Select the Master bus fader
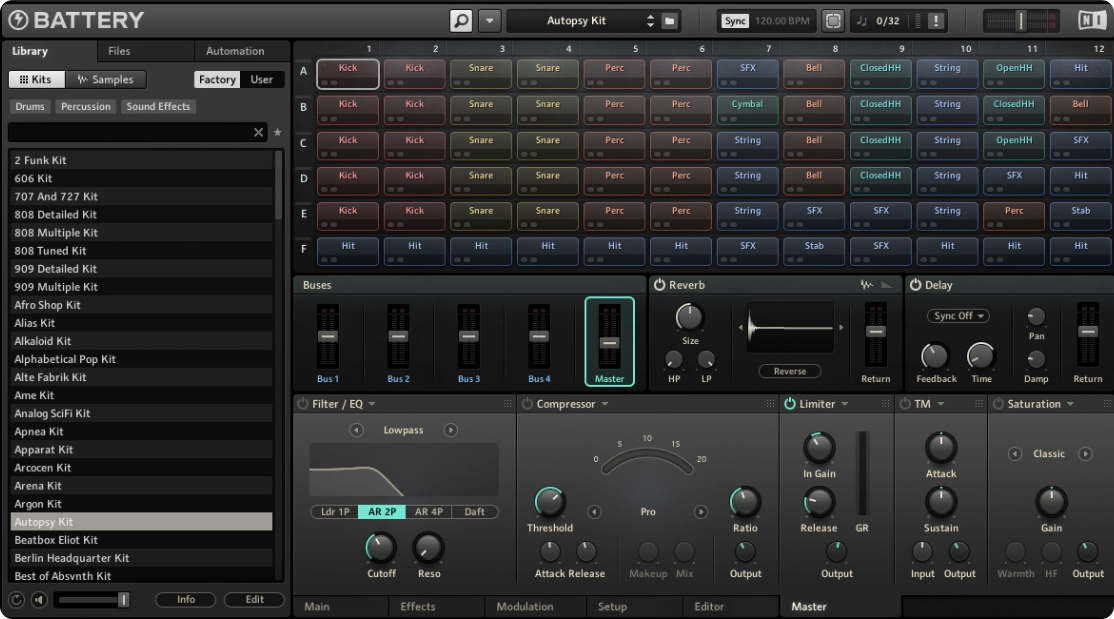The height and width of the screenshot is (619, 1114). [609, 341]
